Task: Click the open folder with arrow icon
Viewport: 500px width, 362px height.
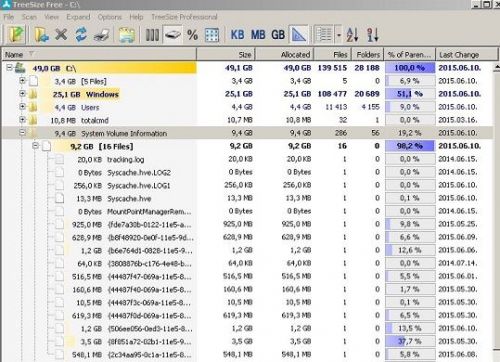Action: [42, 35]
